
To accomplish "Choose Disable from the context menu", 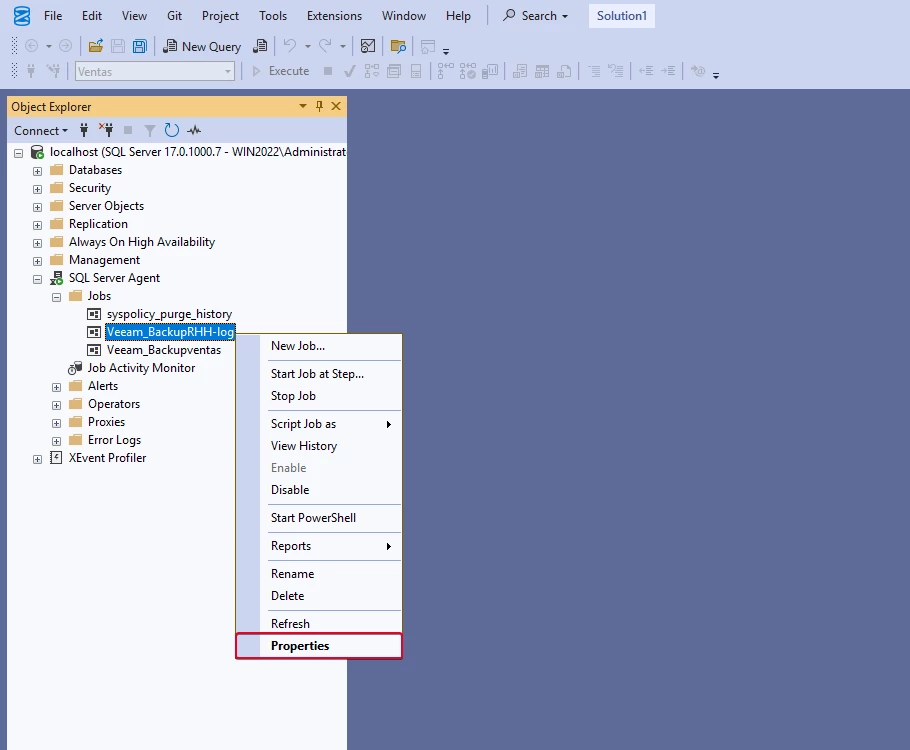I will pyautogui.click(x=319, y=490).
